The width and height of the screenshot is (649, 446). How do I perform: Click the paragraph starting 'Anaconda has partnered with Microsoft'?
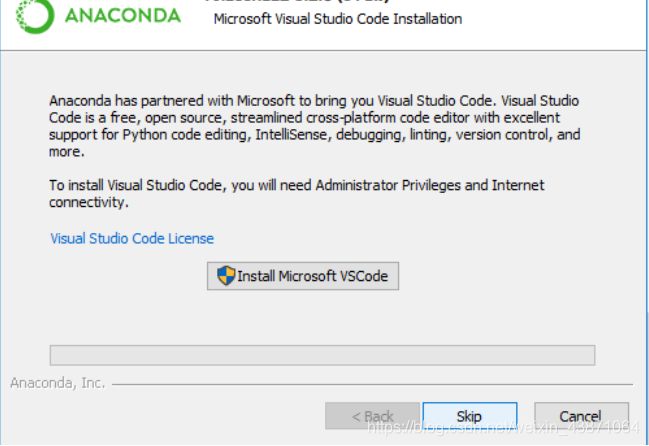(x=315, y=126)
